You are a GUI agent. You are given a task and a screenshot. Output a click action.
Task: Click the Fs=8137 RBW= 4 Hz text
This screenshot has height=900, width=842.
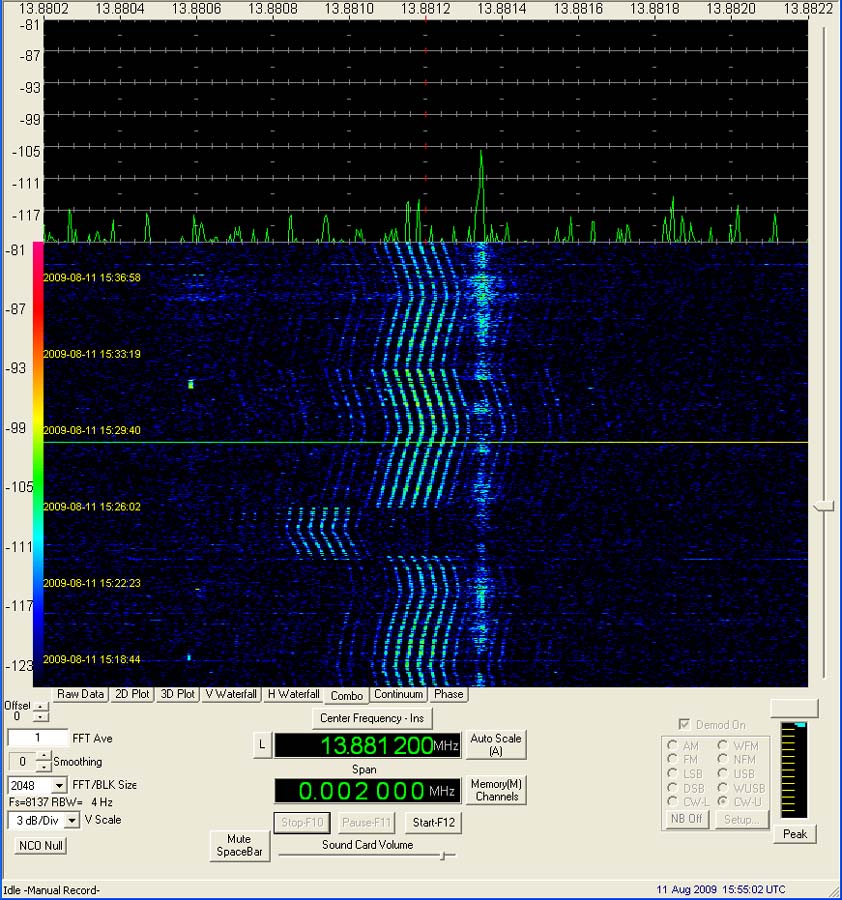pyautogui.click(x=61, y=802)
